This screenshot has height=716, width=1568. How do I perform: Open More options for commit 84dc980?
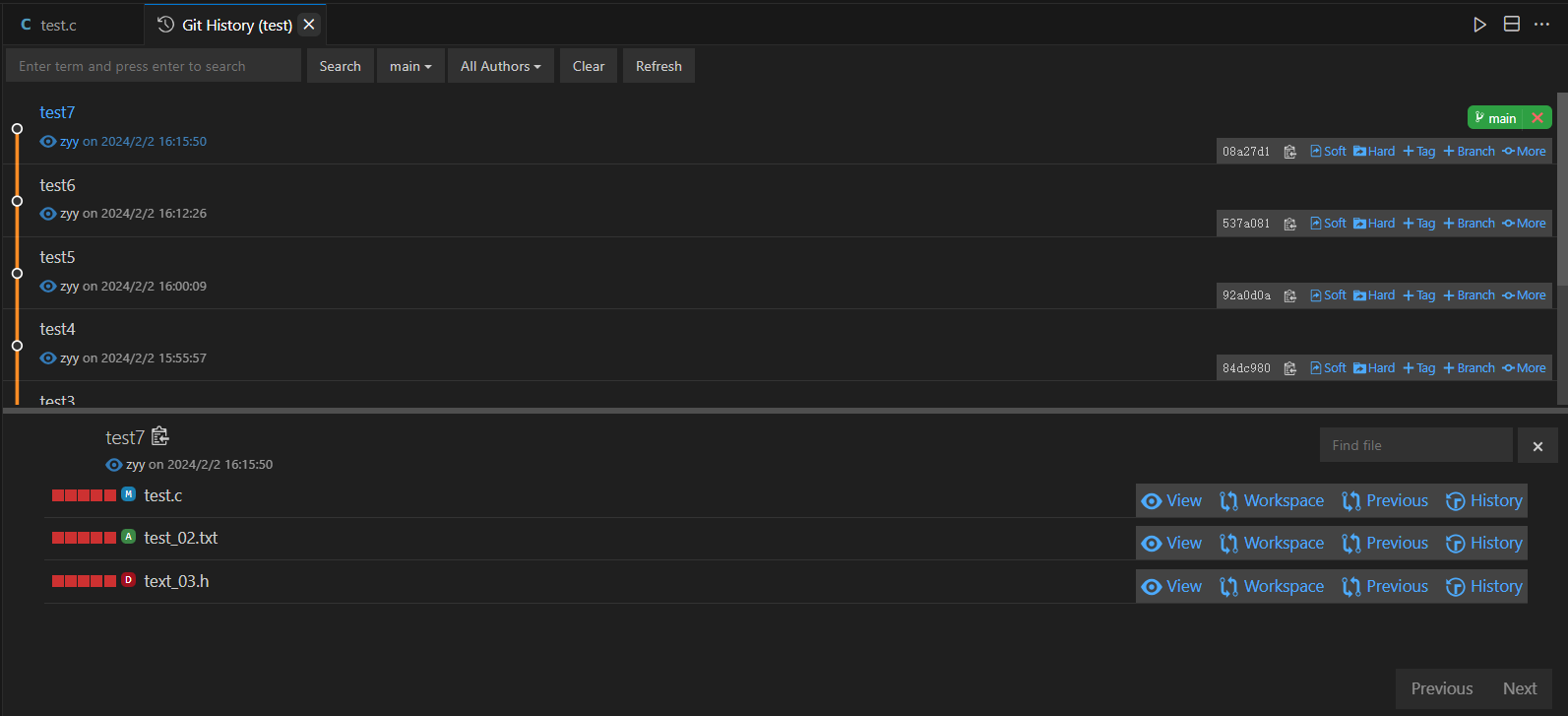1524,368
